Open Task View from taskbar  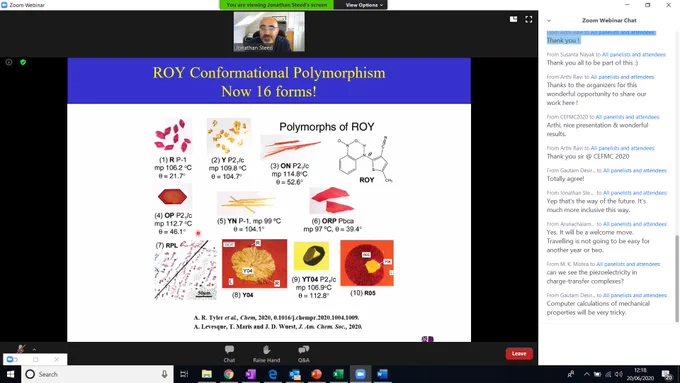(184, 374)
